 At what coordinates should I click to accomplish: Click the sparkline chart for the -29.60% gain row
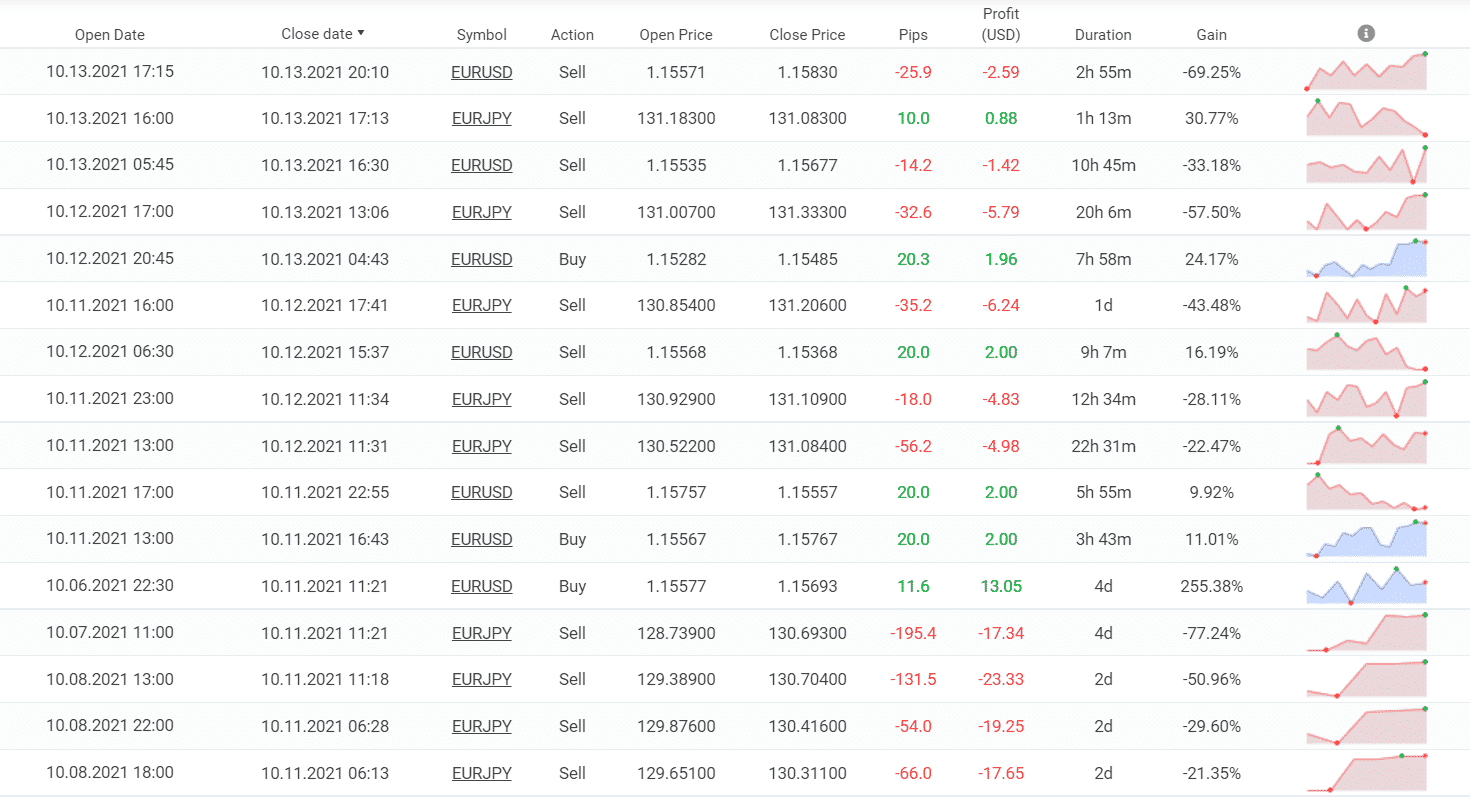pos(1366,726)
